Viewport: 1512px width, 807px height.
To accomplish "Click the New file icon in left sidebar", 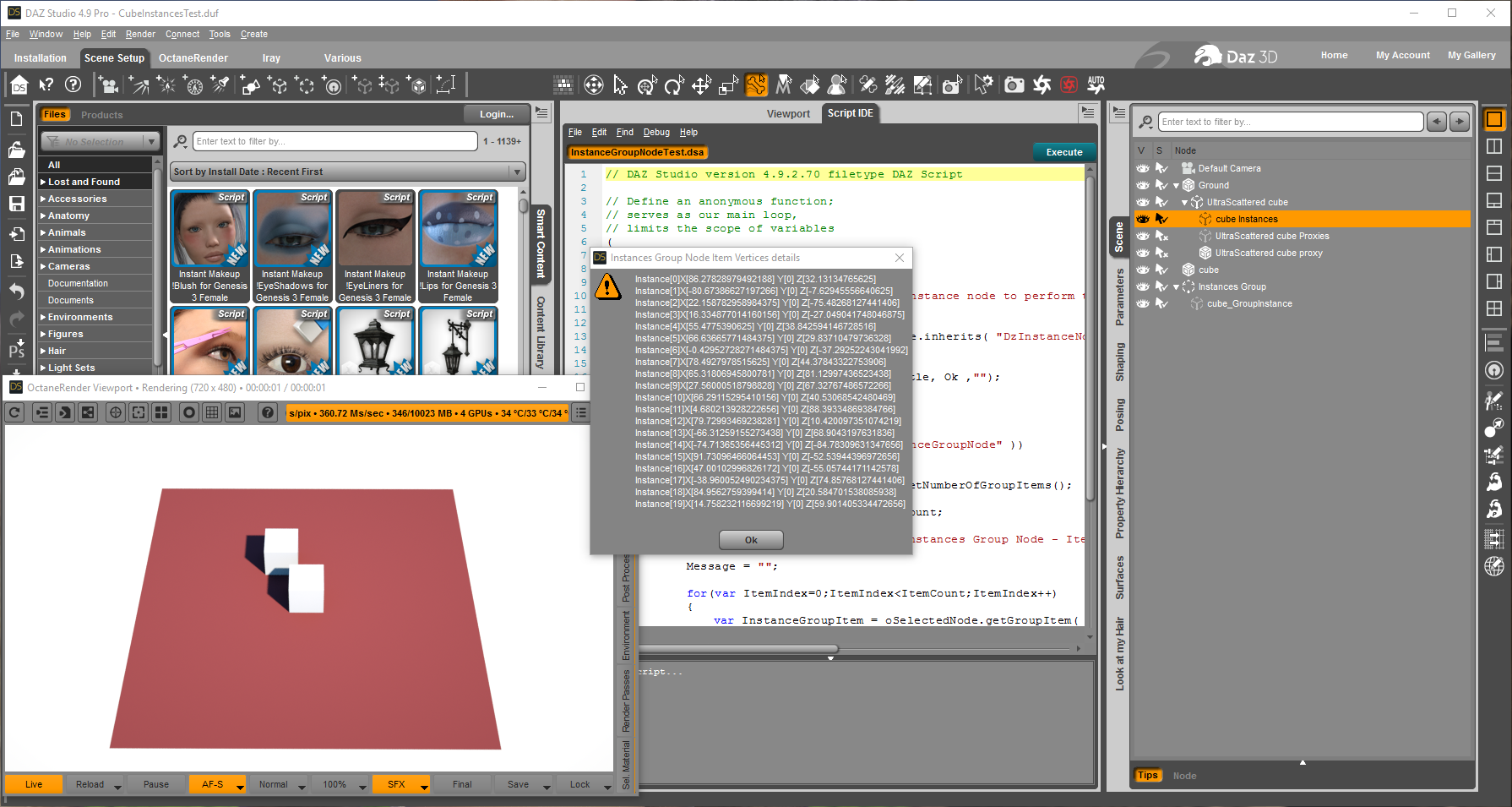I will point(17,119).
